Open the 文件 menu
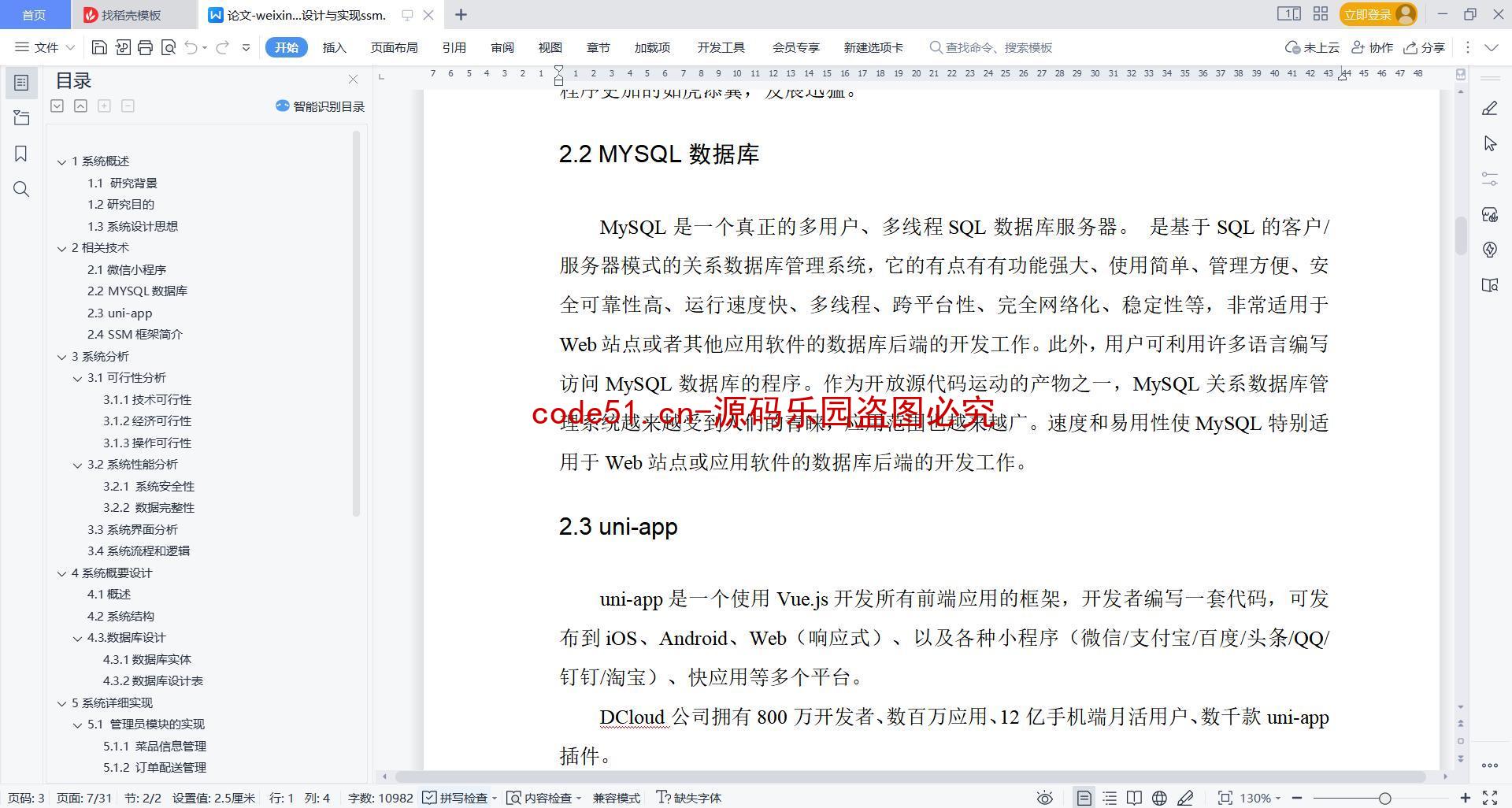Viewport: 1512px width, 808px height. coord(45,47)
